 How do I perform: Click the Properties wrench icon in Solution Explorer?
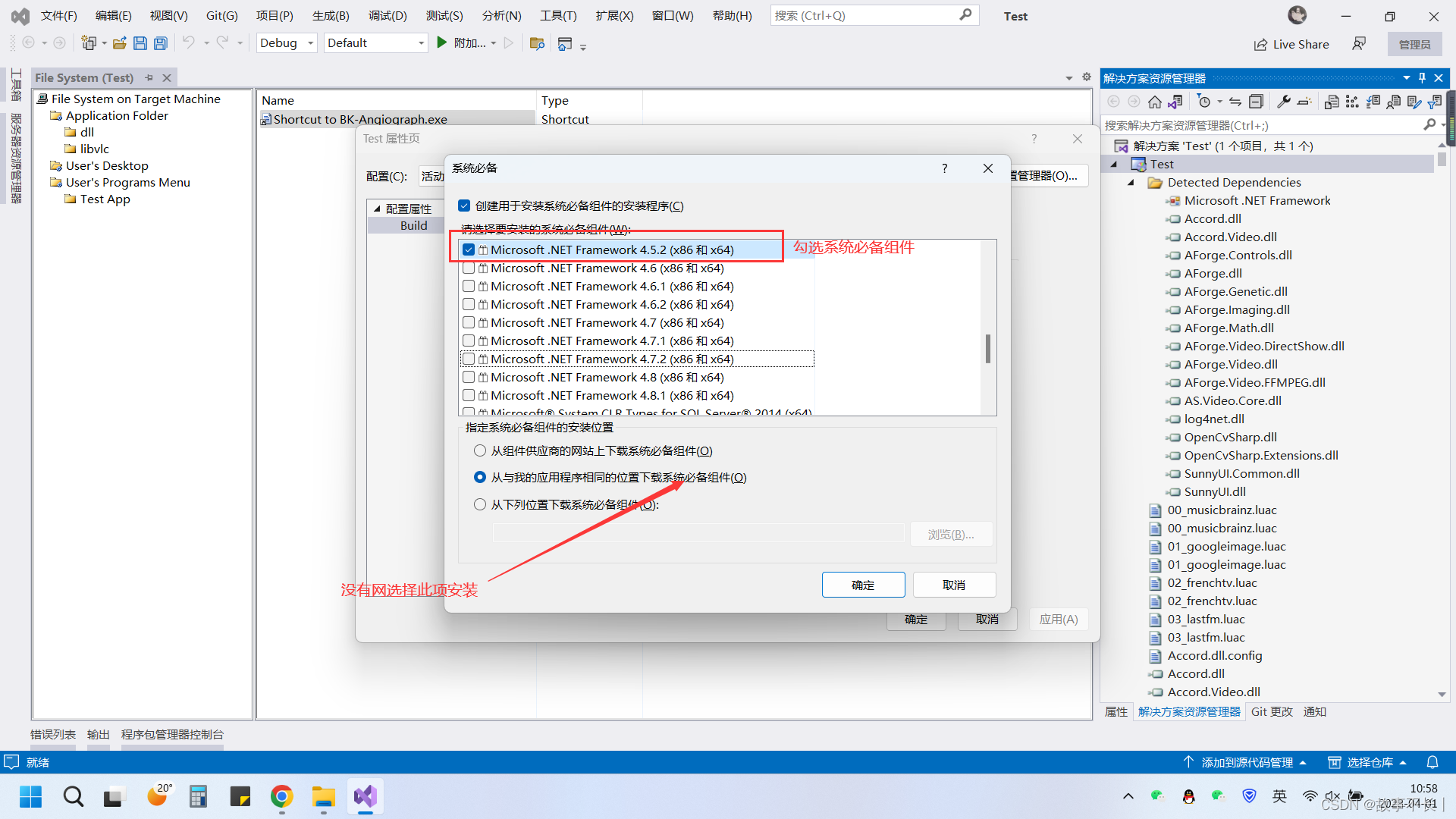tap(1283, 102)
